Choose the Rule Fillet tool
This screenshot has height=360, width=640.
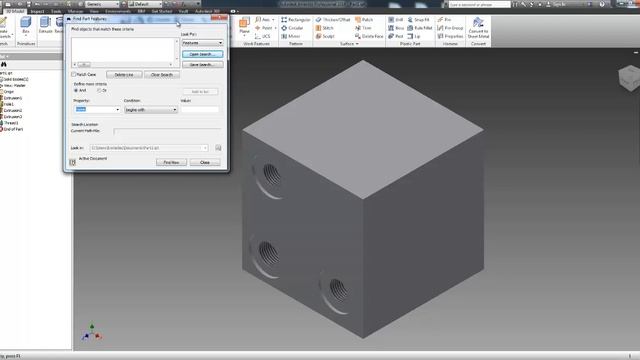pos(420,28)
